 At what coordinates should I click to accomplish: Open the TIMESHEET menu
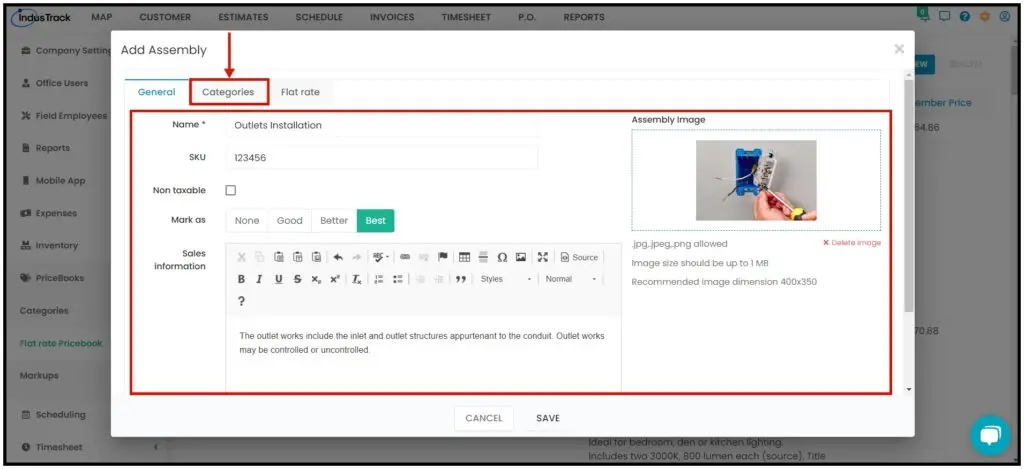pos(466,18)
